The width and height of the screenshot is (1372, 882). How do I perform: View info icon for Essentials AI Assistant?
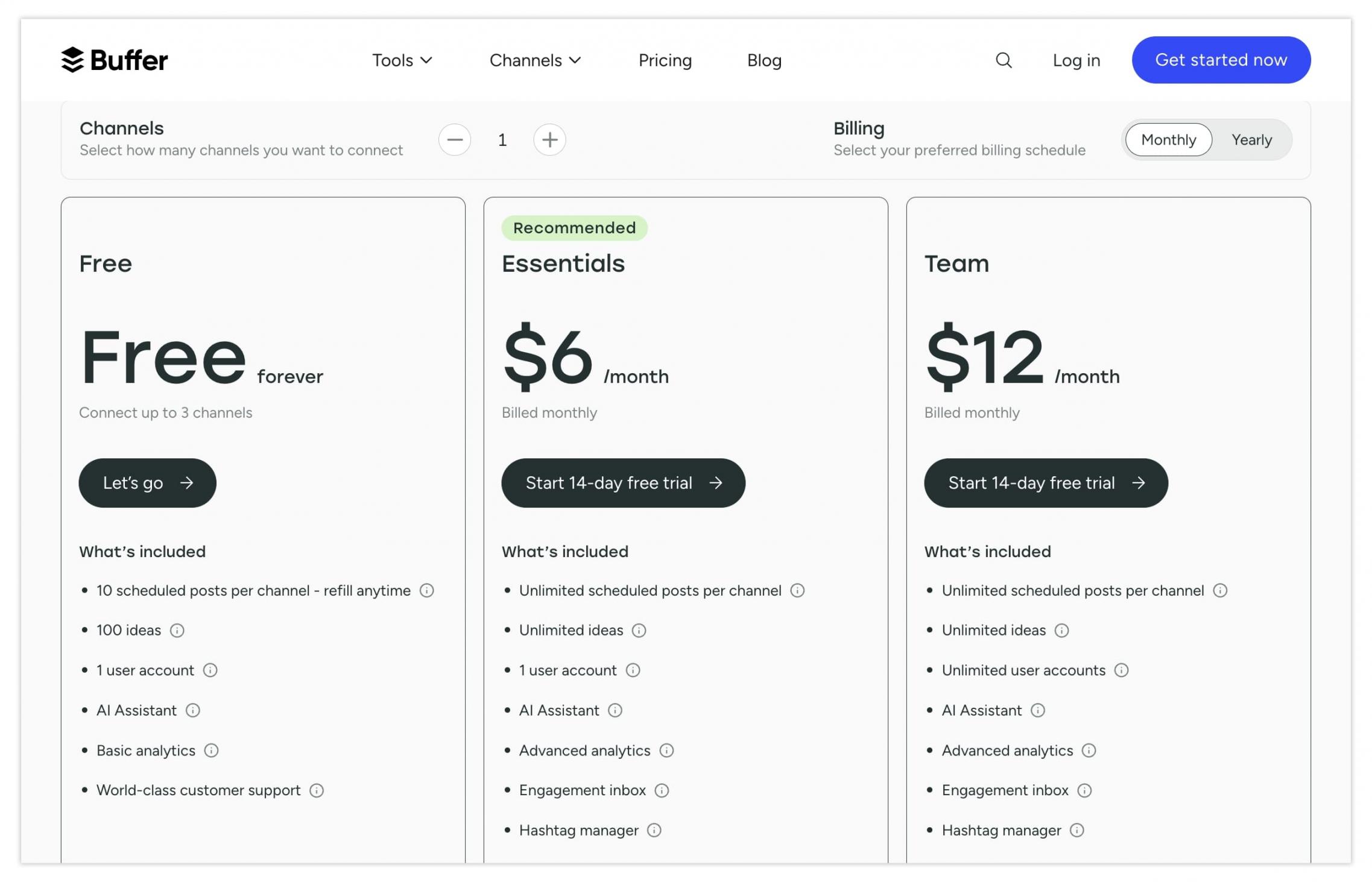[x=615, y=710]
